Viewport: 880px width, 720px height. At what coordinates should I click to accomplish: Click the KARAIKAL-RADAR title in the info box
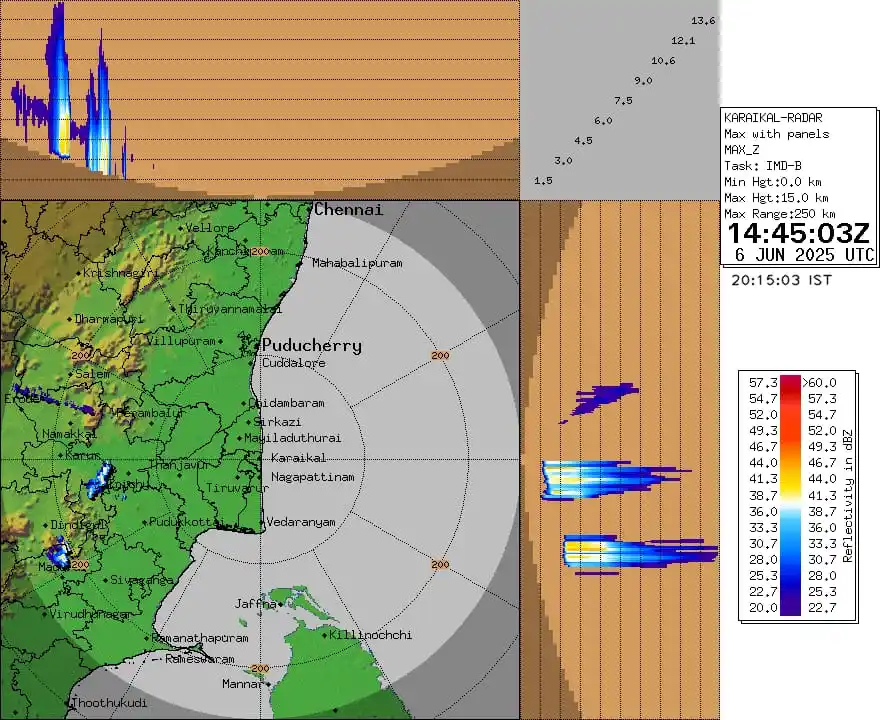point(773,118)
